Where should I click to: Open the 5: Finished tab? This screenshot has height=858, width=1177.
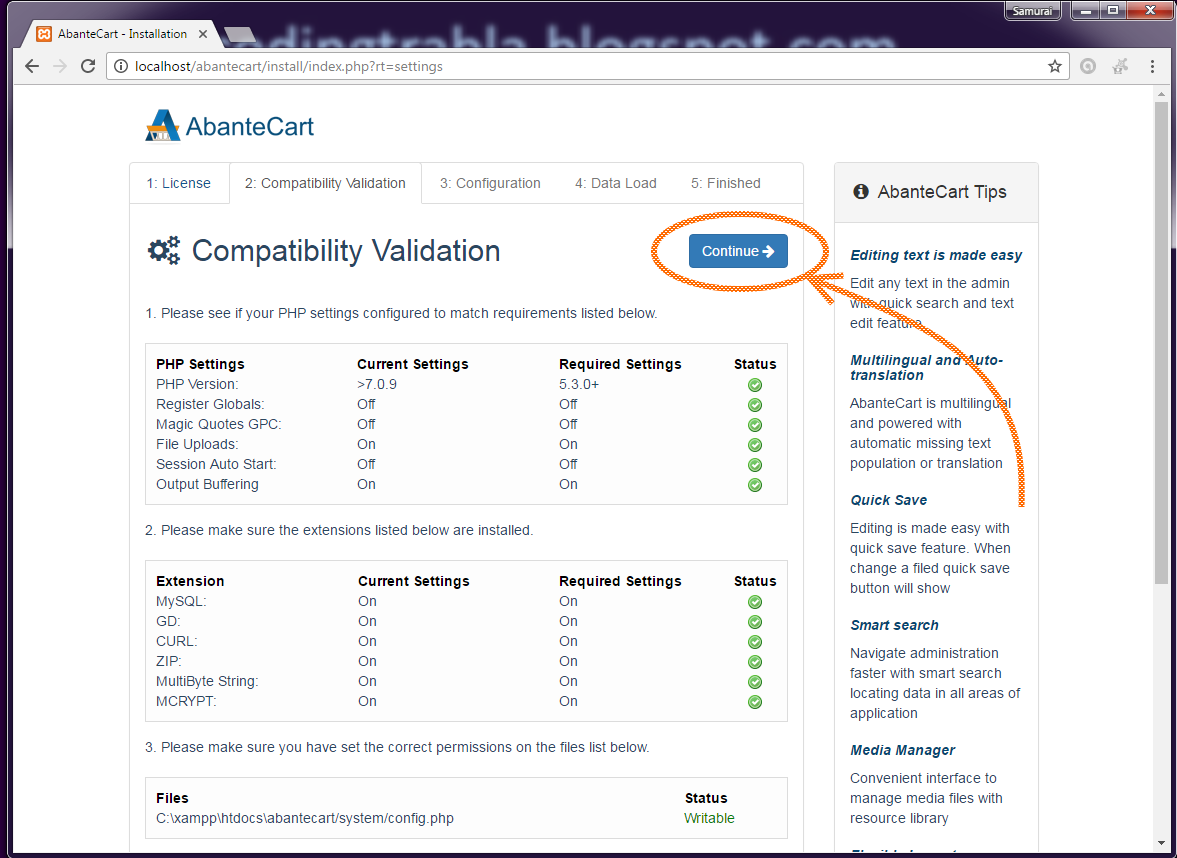click(726, 183)
